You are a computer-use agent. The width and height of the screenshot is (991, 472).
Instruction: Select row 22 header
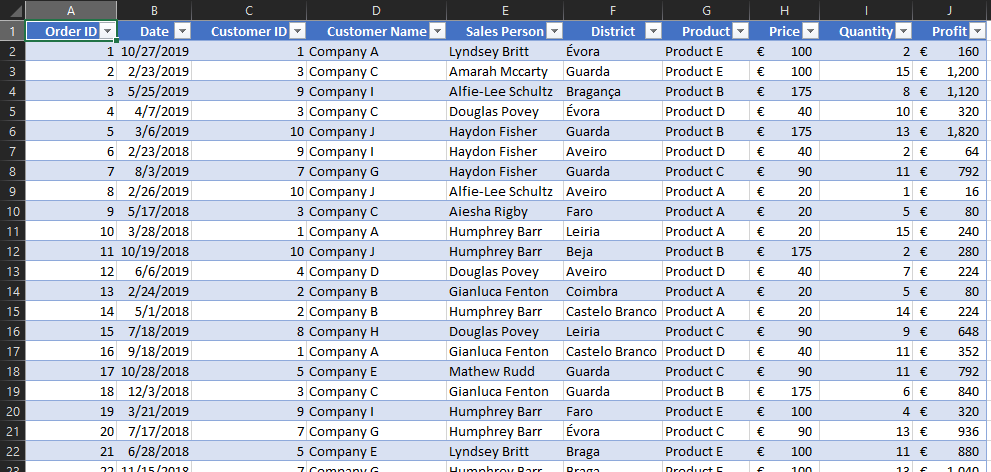(13, 451)
